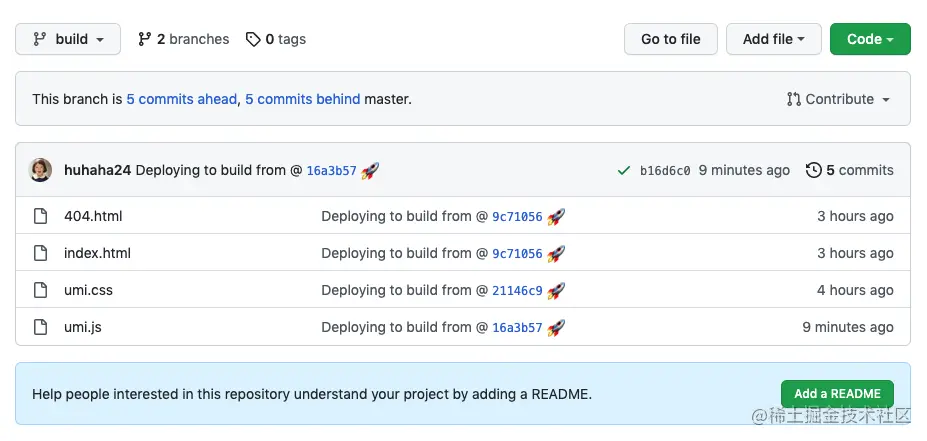Viewport: 927px width, 441px height.
Task: Expand the Add file dropdown
Action: [x=773, y=39]
